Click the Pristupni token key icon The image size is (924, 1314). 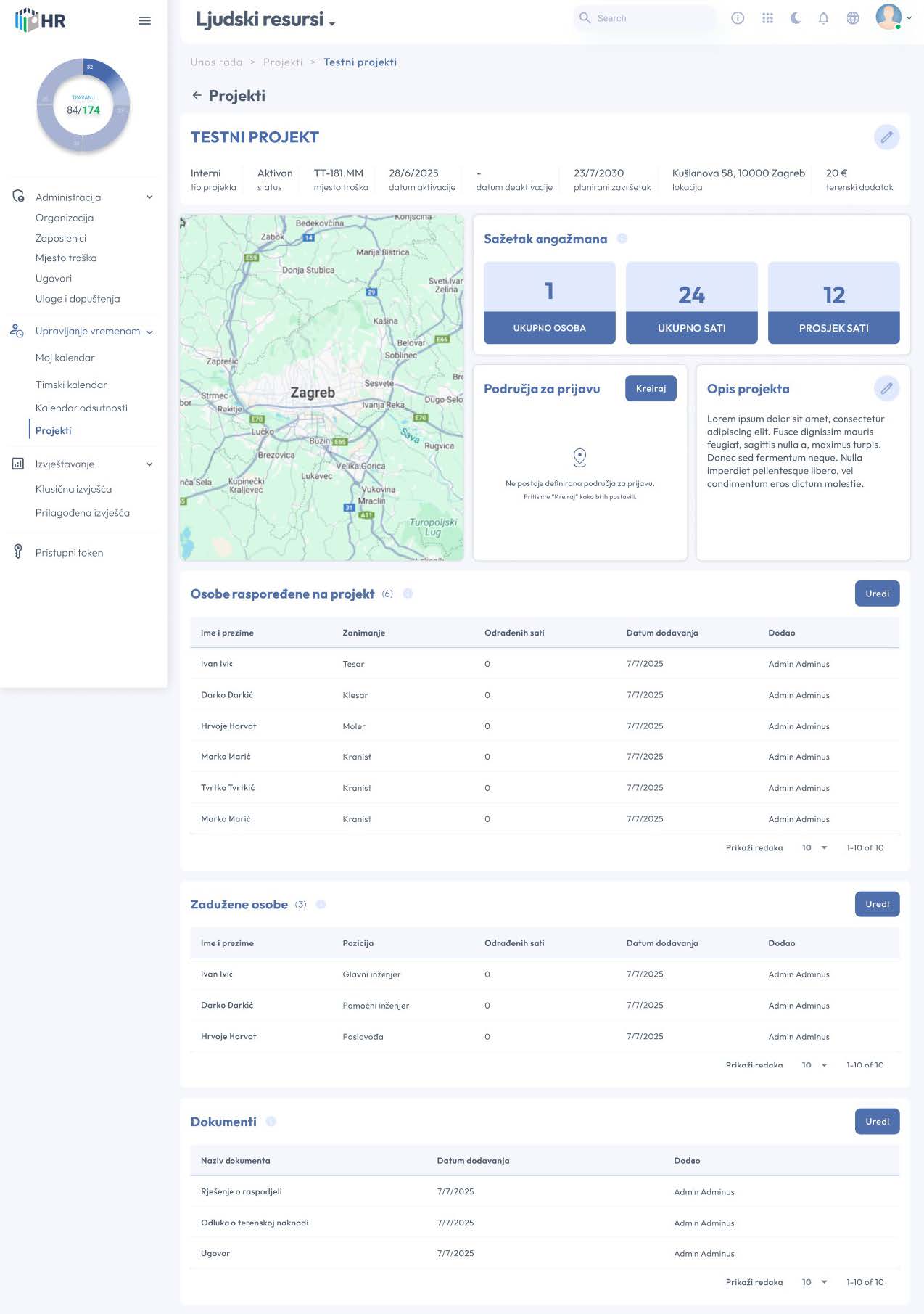(x=18, y=551)
